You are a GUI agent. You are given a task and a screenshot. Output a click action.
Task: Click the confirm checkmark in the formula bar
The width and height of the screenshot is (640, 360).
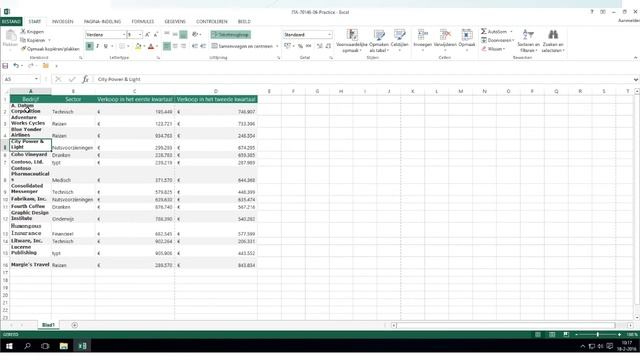tap(72, 79)
